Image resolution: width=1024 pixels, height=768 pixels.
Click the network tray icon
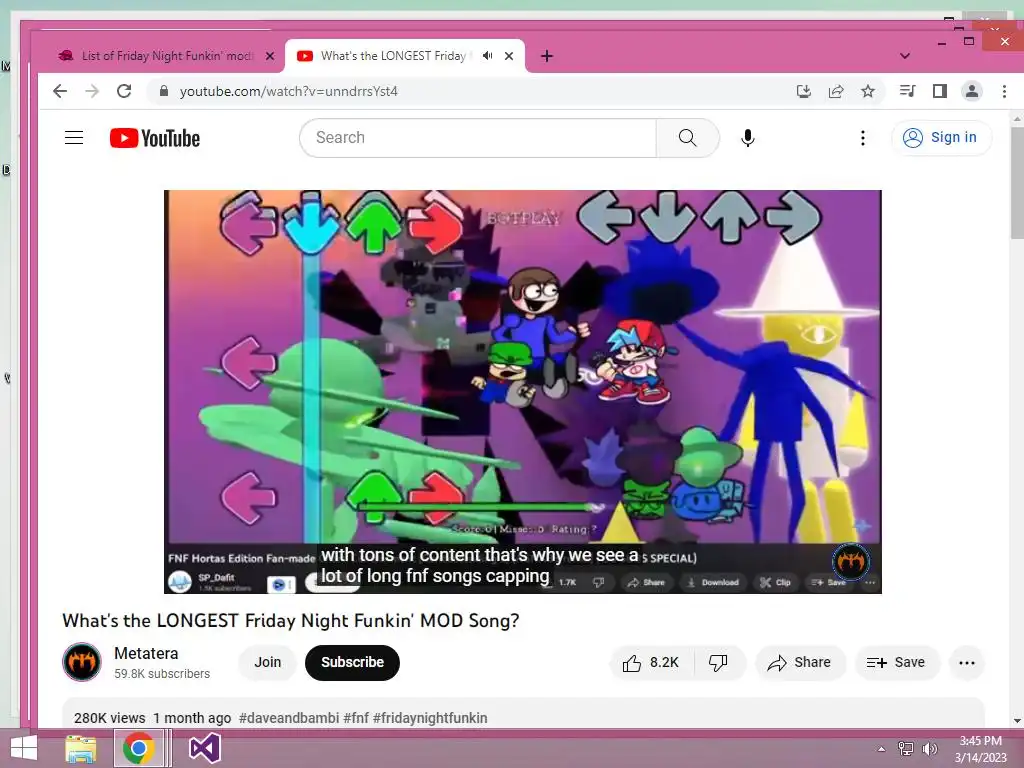pyautogui.click(x=906, y=749)
